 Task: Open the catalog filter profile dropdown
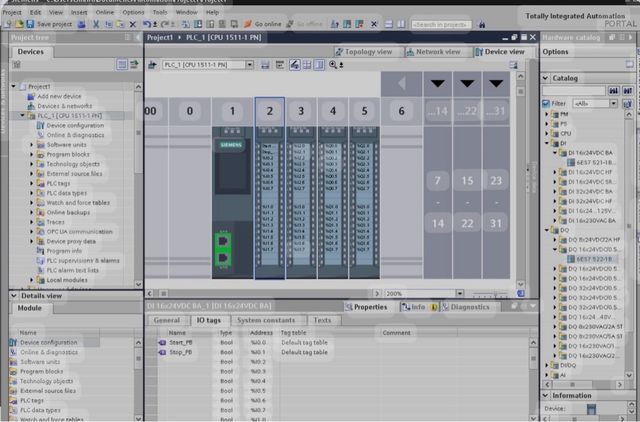coord(613,104)
